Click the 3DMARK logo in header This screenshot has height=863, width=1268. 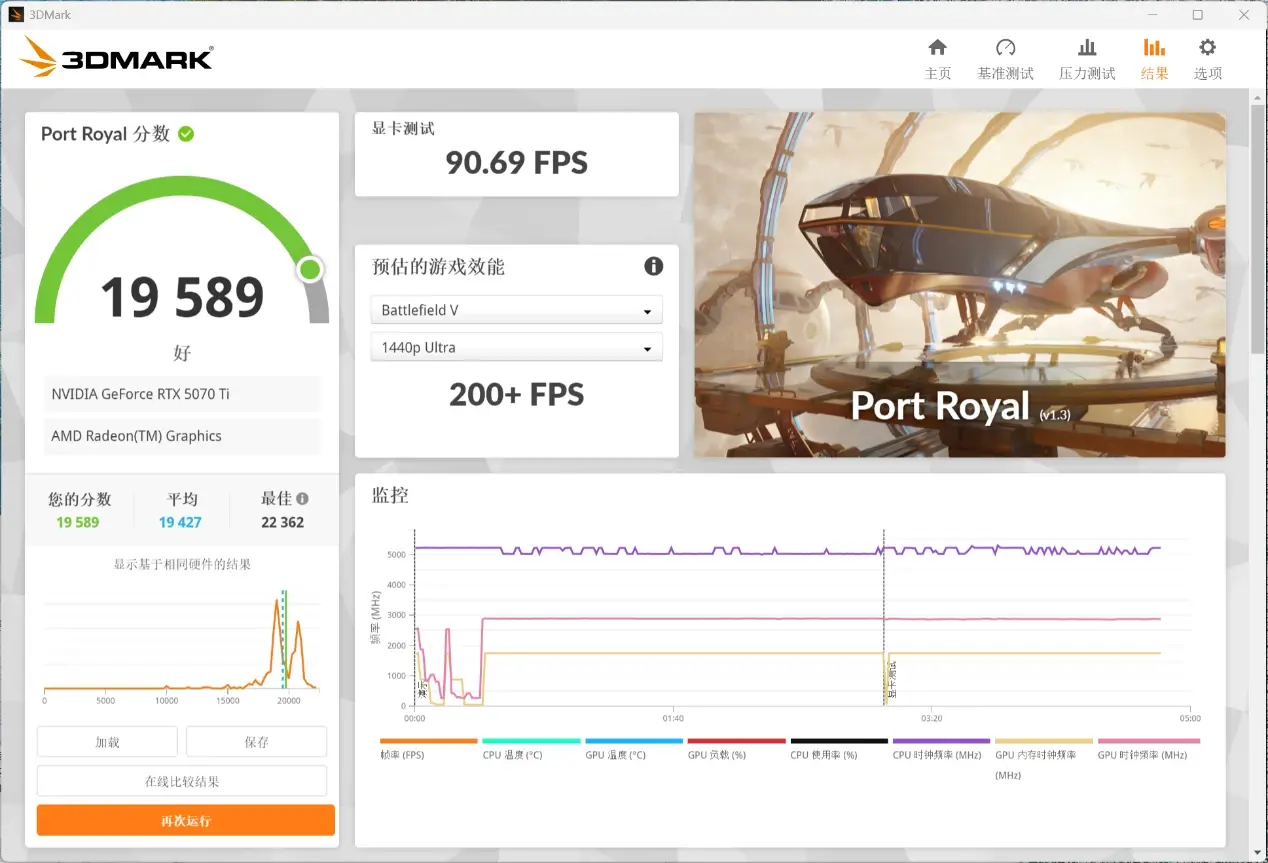(x=116, y=57)
